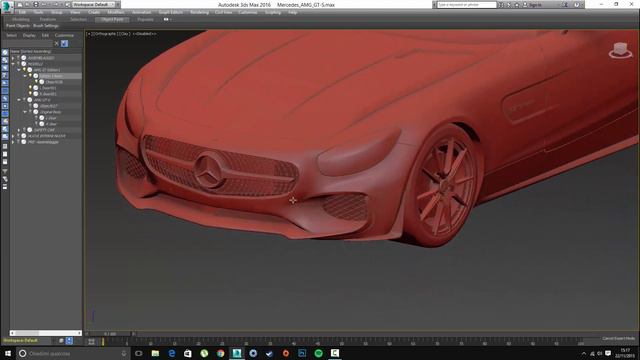Expand the first row of the scene tree

[x=13, y=58]
